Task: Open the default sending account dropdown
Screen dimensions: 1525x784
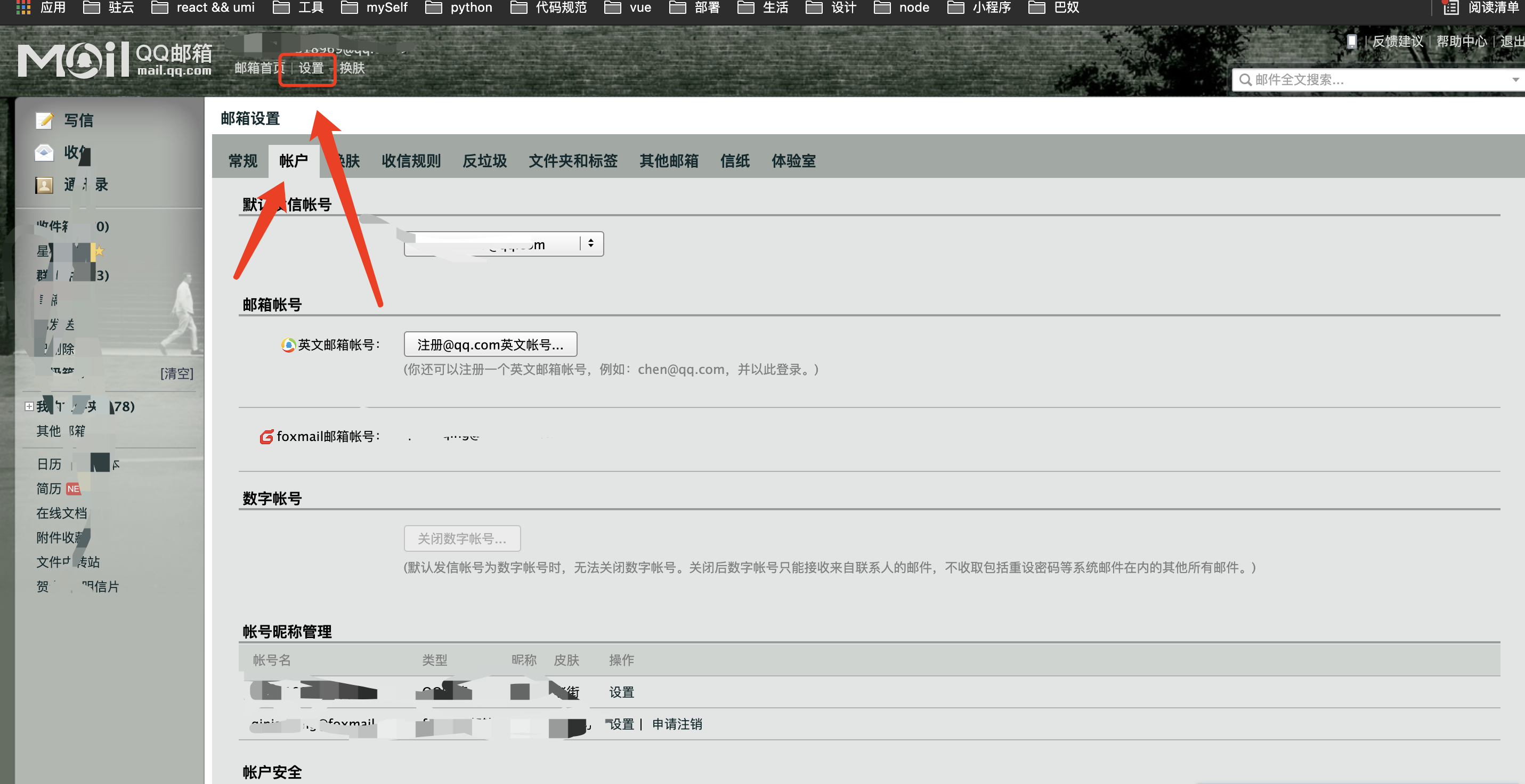Action: click(x=504, y=244)
